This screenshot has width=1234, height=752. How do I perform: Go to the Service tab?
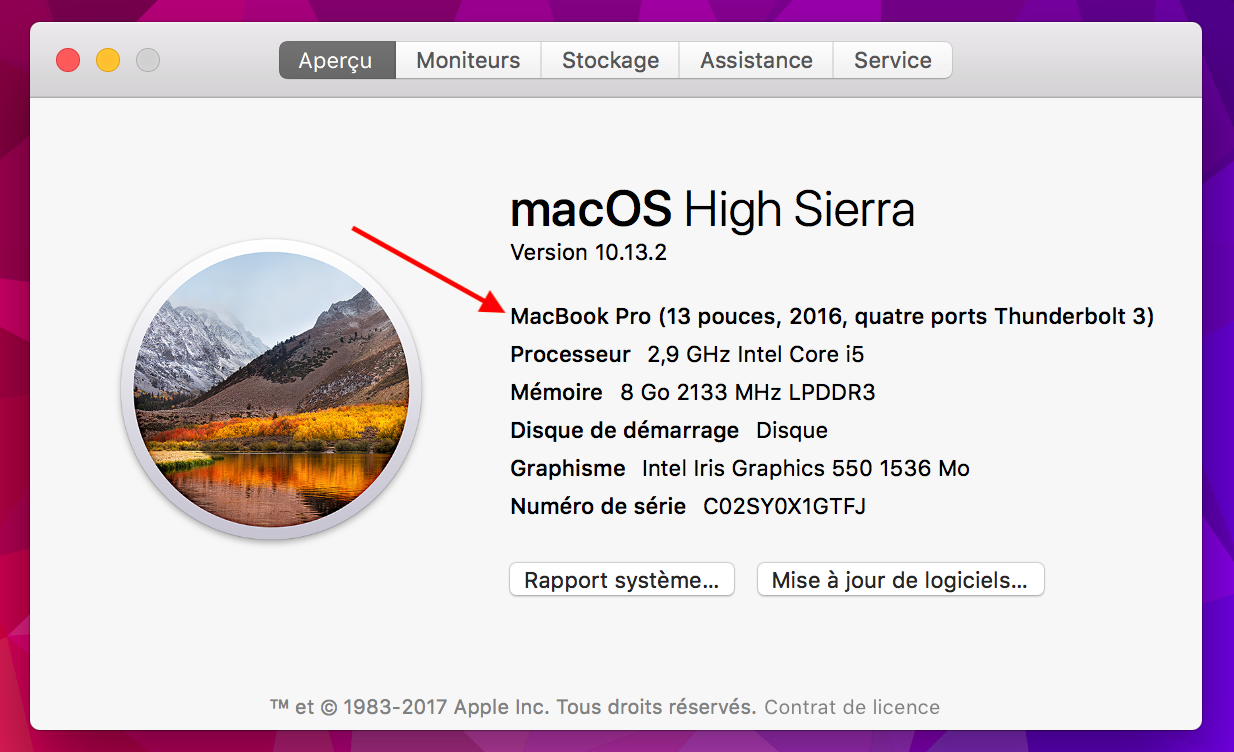(x=892, y=60)
